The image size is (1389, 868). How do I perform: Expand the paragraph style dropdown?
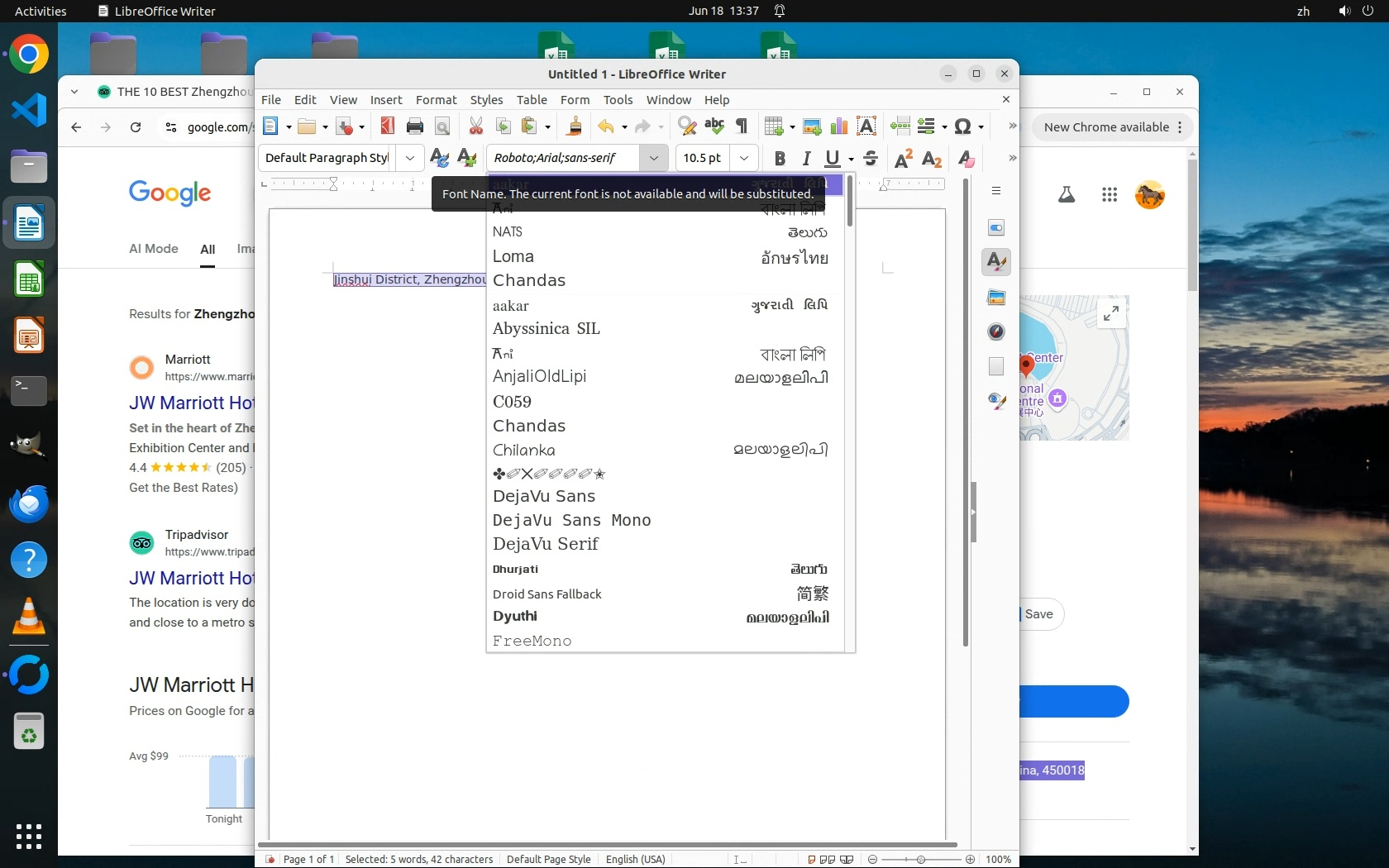[x=410, y=158]
